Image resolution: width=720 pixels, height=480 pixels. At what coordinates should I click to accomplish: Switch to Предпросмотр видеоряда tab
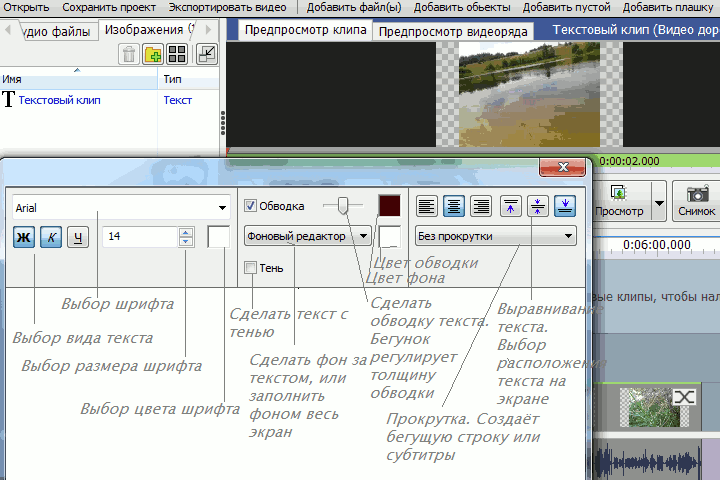coord(453,31)
